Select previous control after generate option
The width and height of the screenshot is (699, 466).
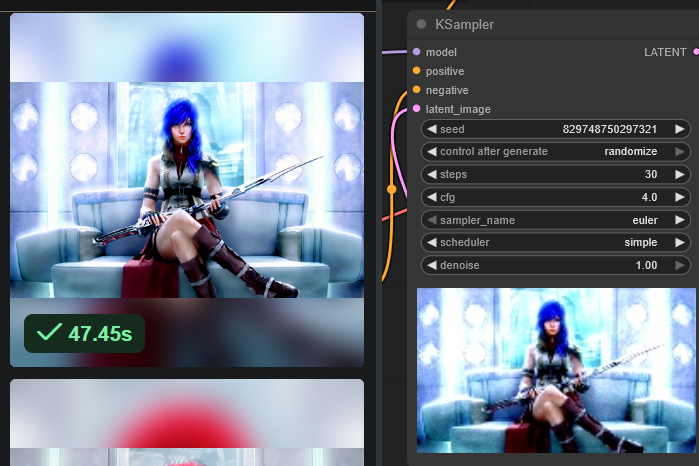pos(432,152)
